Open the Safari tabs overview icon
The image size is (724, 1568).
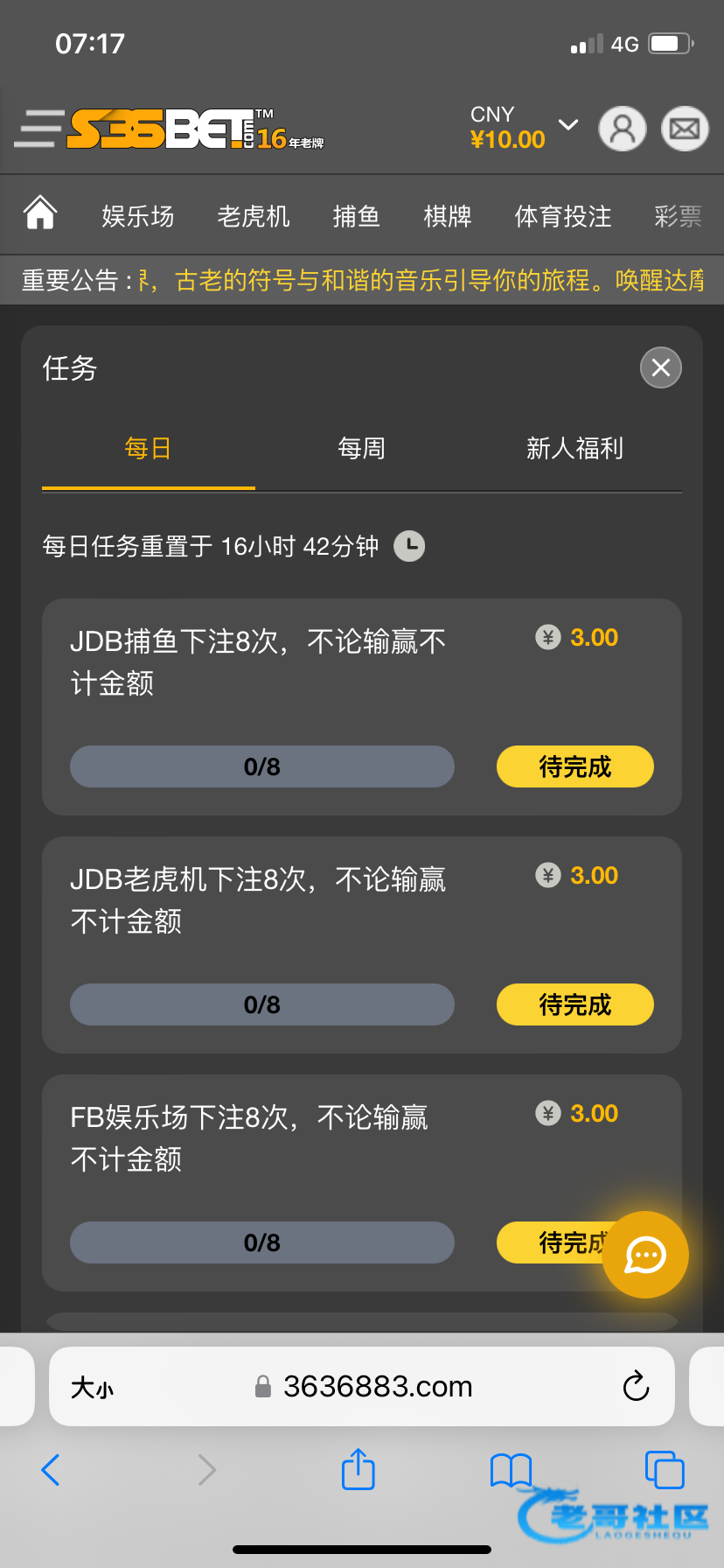(664, 1469)
